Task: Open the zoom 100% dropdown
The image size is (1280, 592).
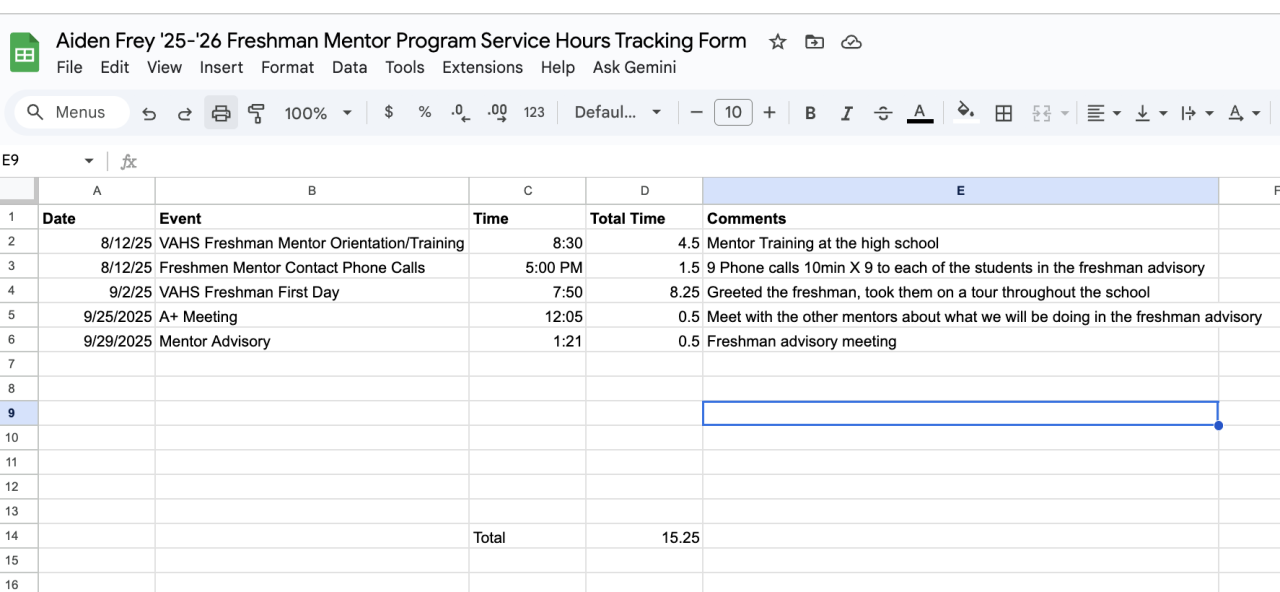Action: pyautogui.click(x=318, y=113)
